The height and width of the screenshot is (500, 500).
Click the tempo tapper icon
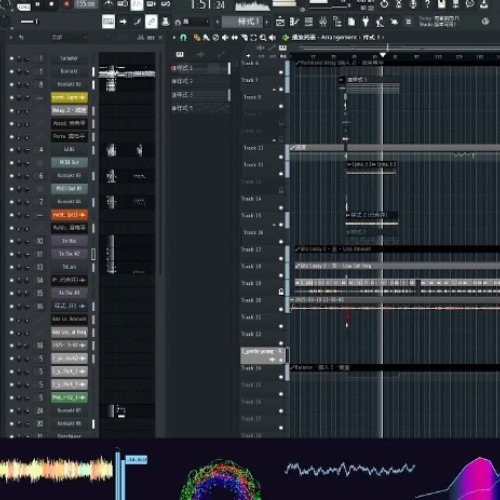click(380, 22)
